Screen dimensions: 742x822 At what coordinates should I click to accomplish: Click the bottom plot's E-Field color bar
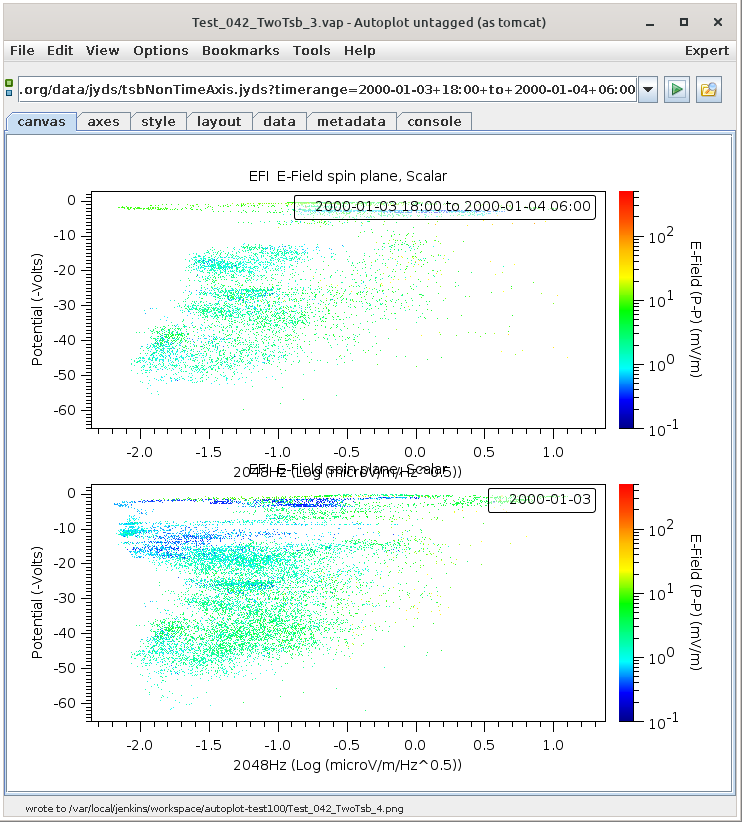pyautogui.click(x=627, y=602)
